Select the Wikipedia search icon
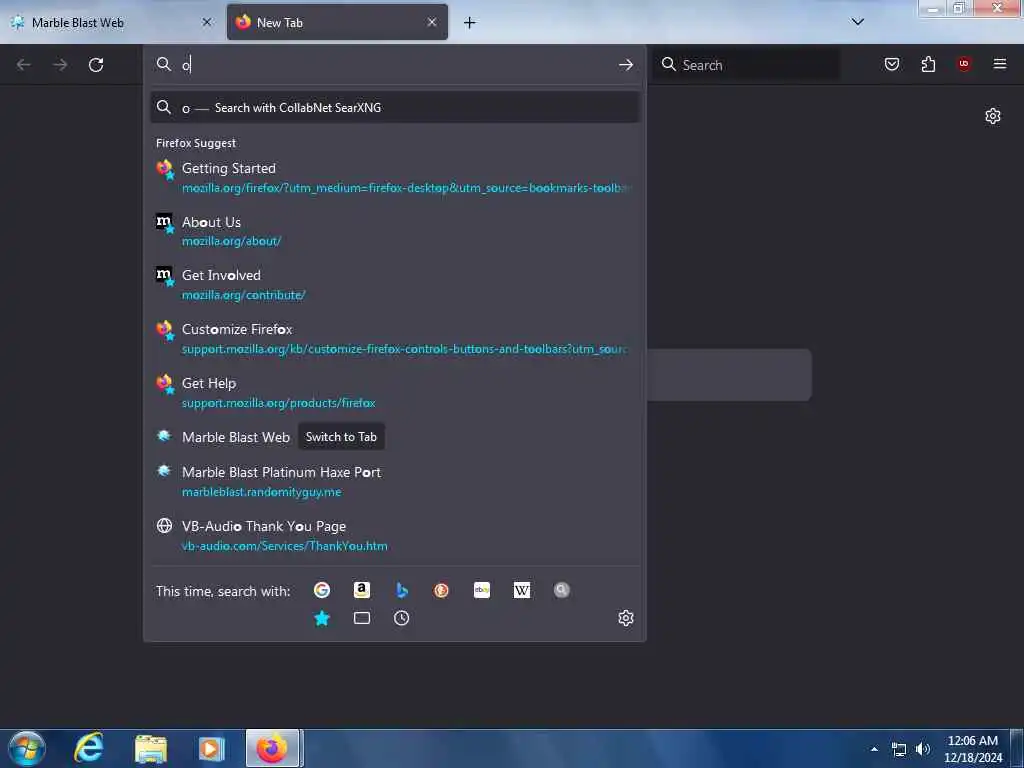1024x768 pixels. [522, 590]
